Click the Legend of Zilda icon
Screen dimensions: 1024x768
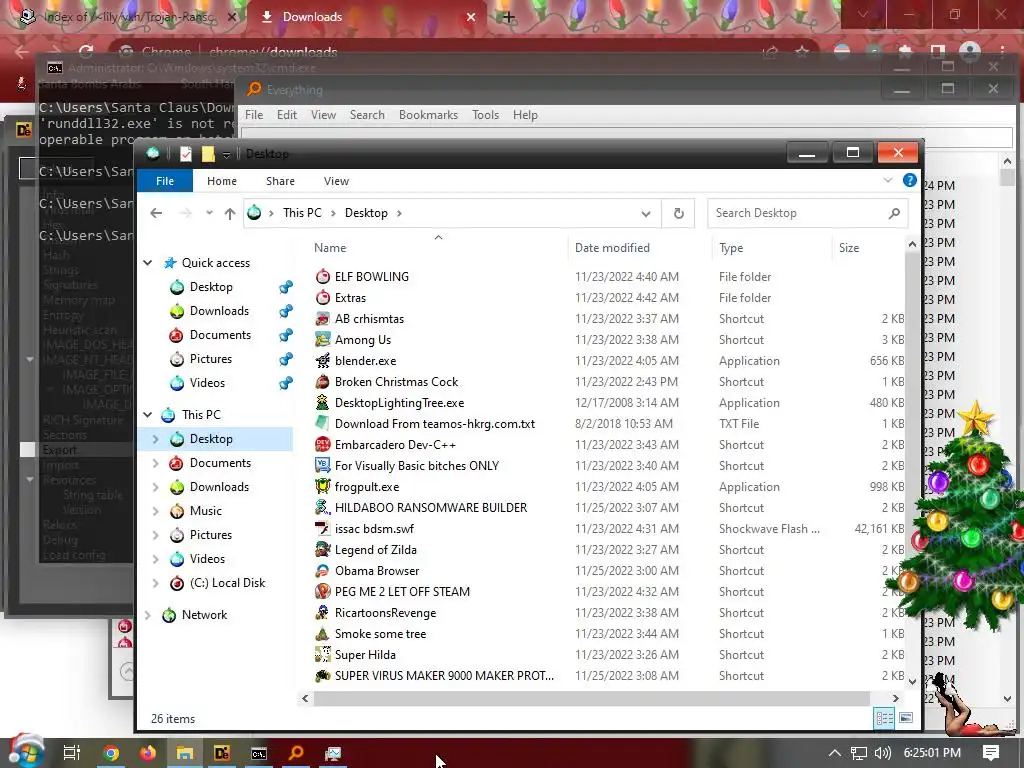coord(323,550)
